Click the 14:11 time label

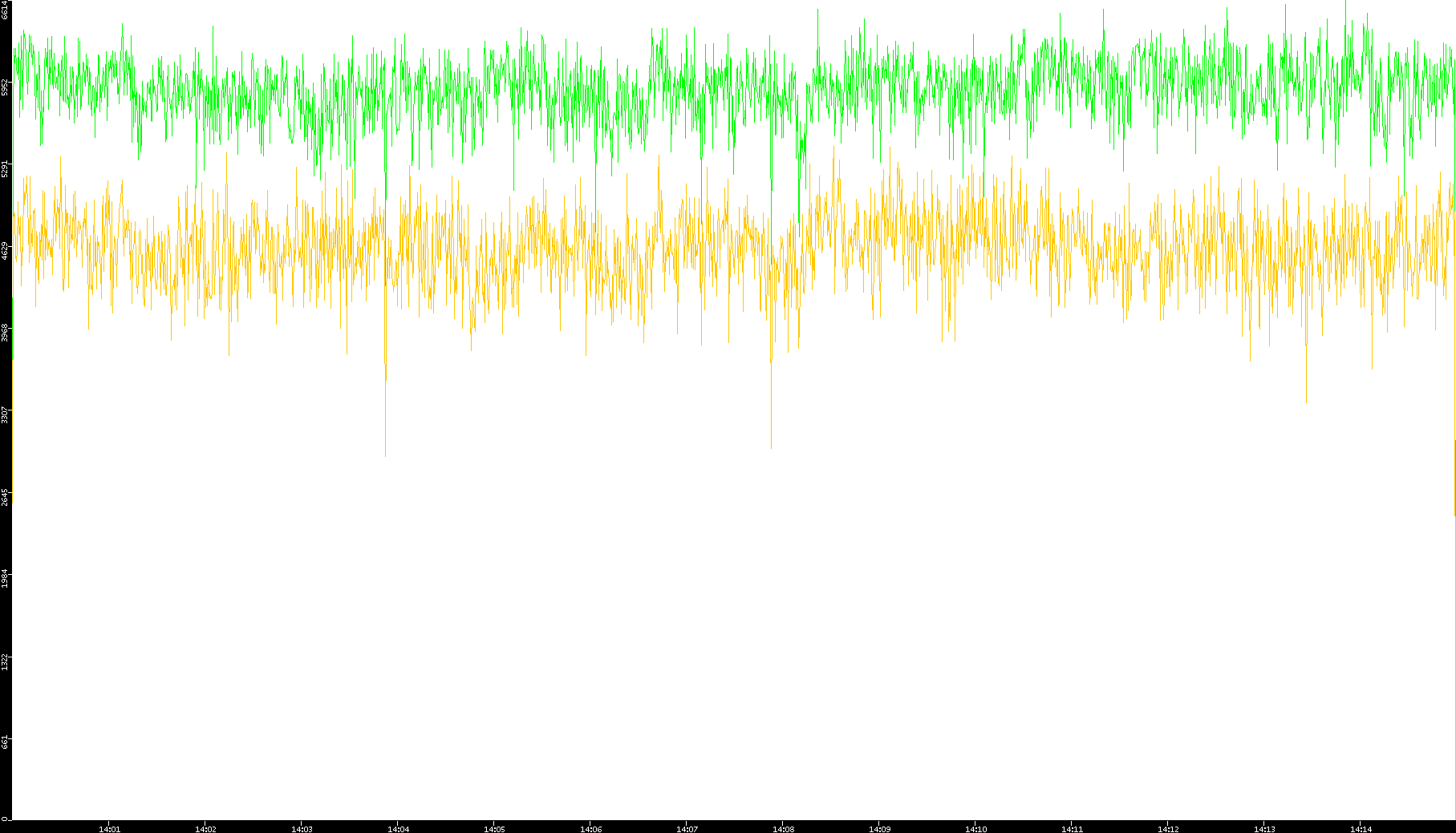[1072, 829]
